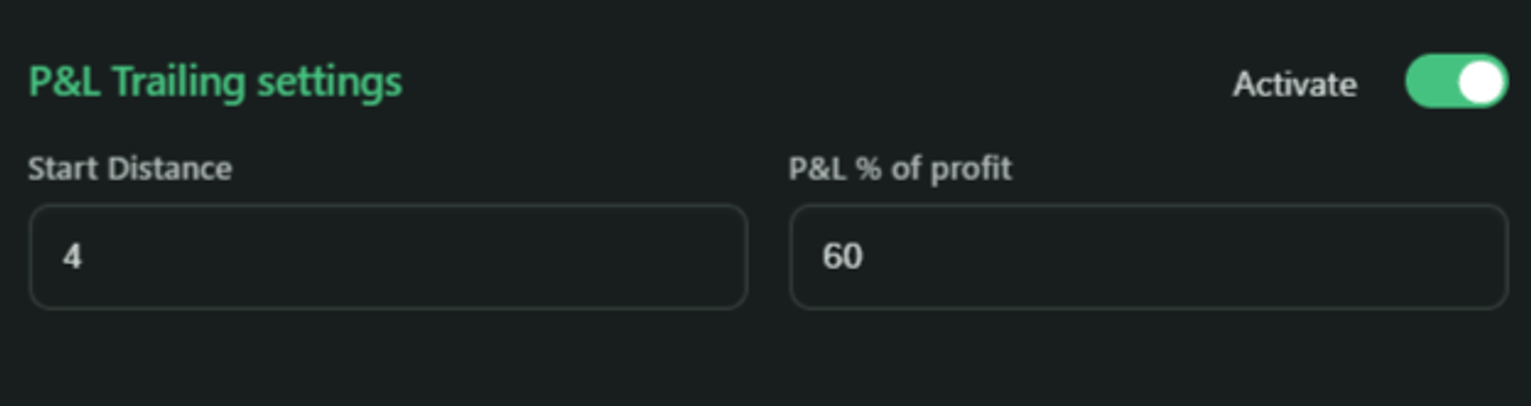Click the Activate label text
The image size is (1531, 406).
coord(1294,84)
